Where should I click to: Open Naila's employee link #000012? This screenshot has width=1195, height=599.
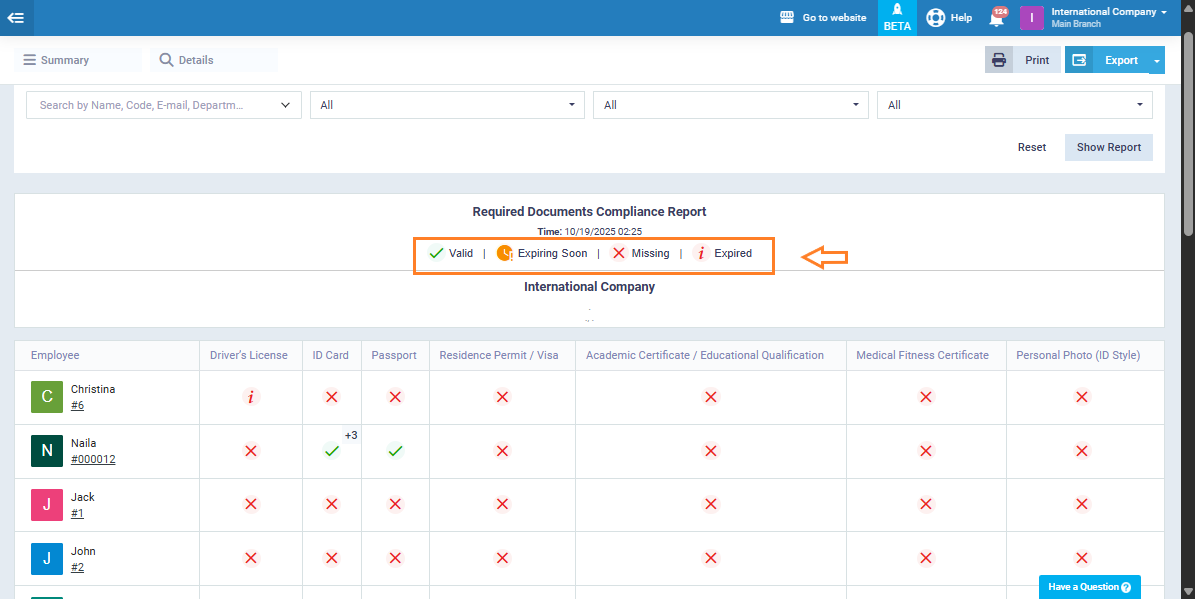[x=93, y=459]
